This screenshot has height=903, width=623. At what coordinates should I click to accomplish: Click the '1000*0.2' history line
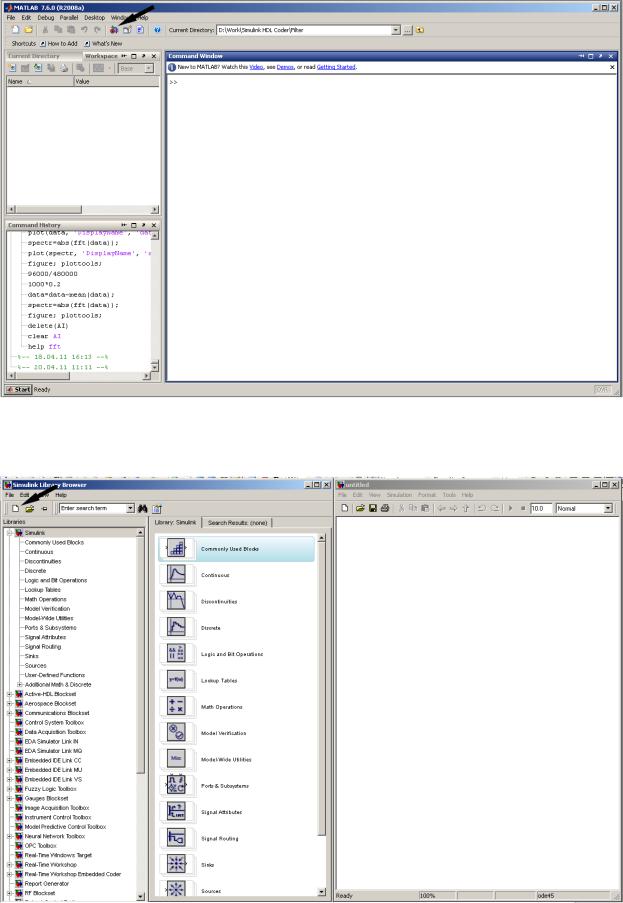tap(44, 284)
